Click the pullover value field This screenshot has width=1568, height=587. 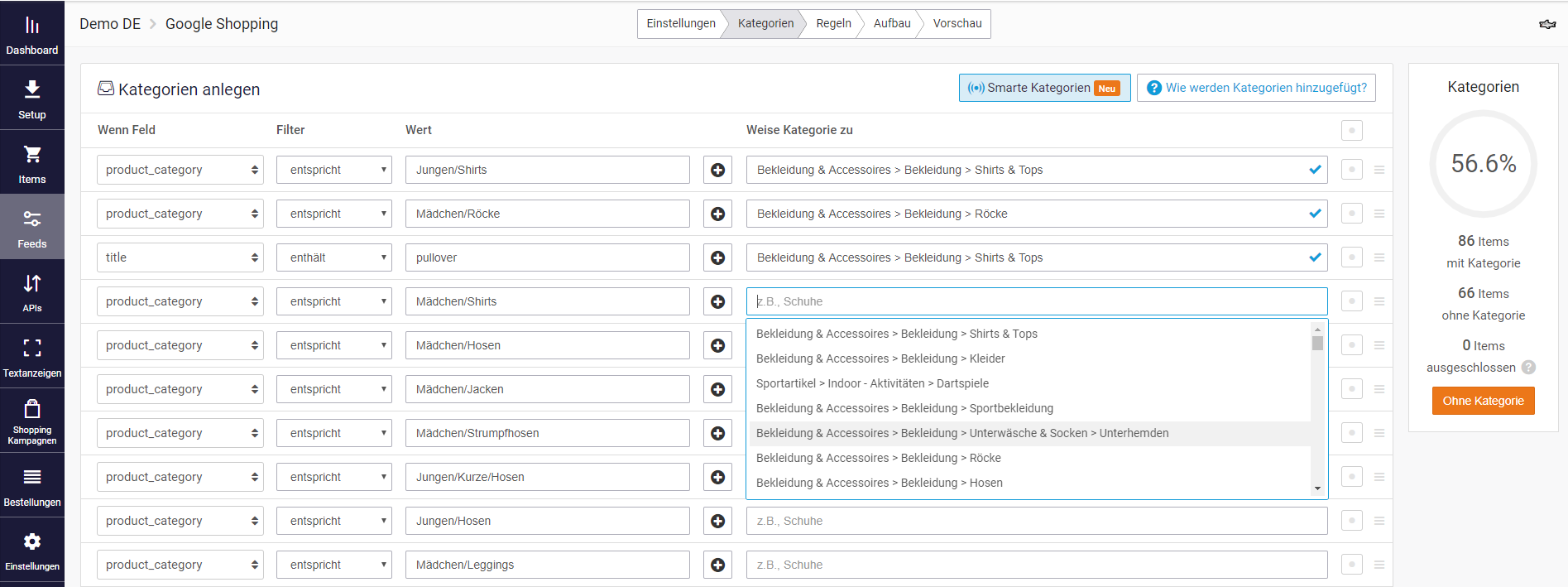[548, 257]
